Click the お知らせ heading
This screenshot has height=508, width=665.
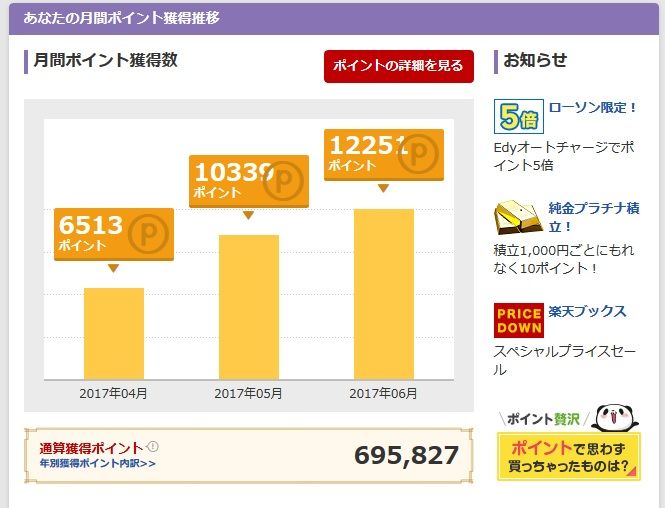click(535, 60)
